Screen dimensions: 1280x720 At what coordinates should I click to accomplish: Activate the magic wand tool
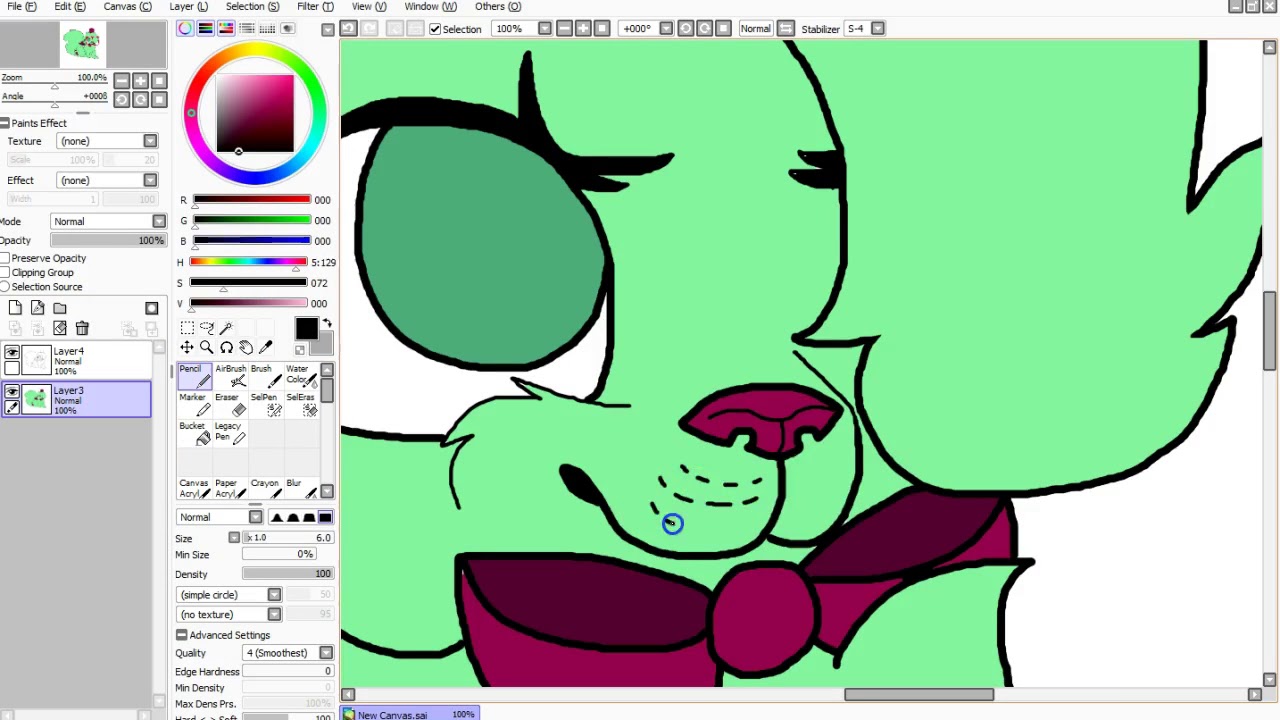pyautogui.click(x=226, y=328)
